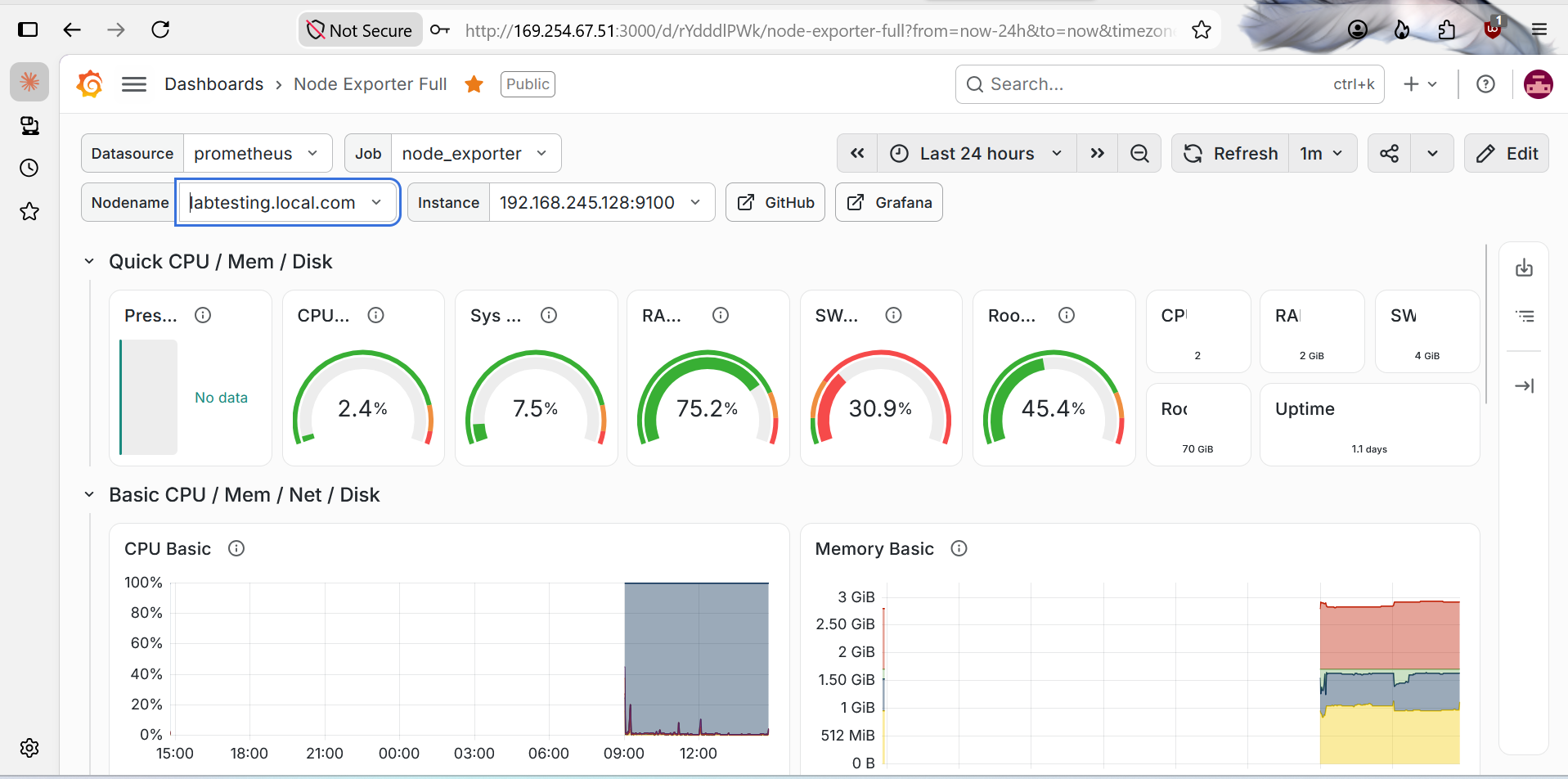Shift time range forwards
The width and height of the screenshot is (1568, 779).
(1097, 153)
